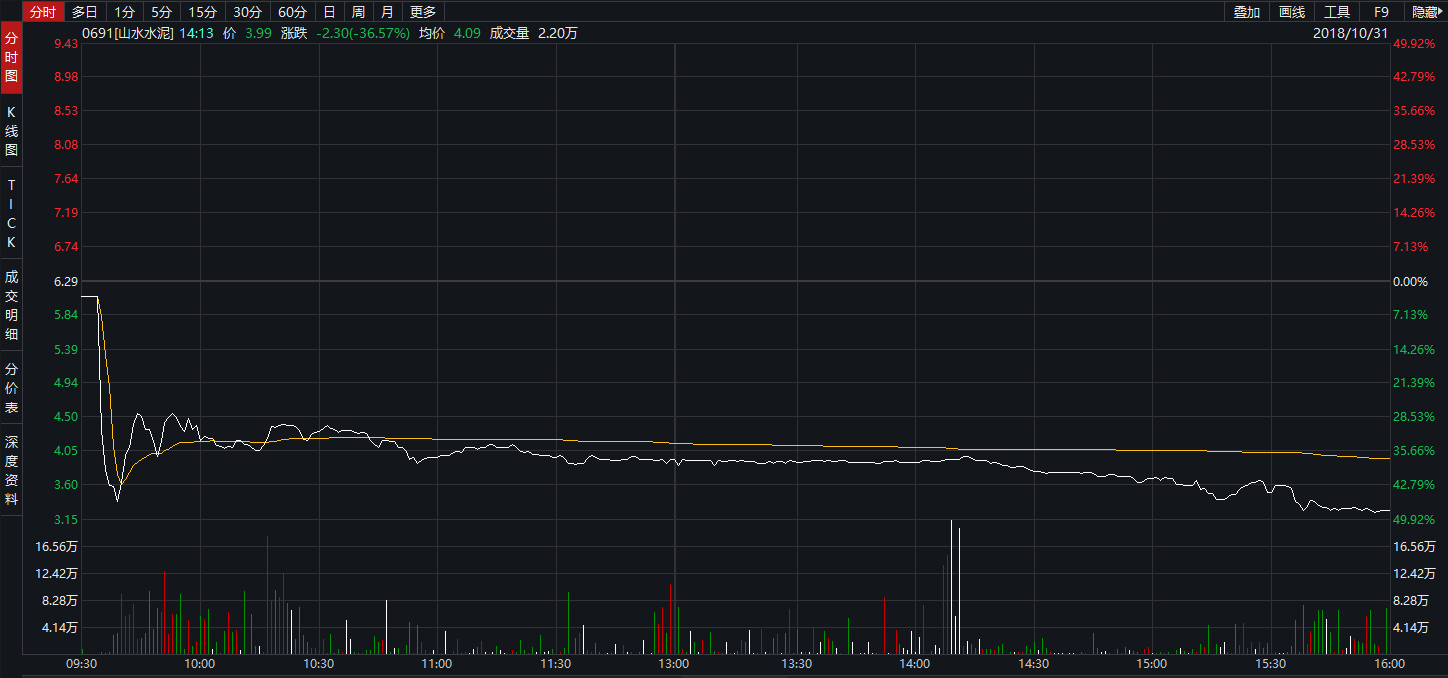Open the 画线 drawing tool

(x=1292, y=12)
